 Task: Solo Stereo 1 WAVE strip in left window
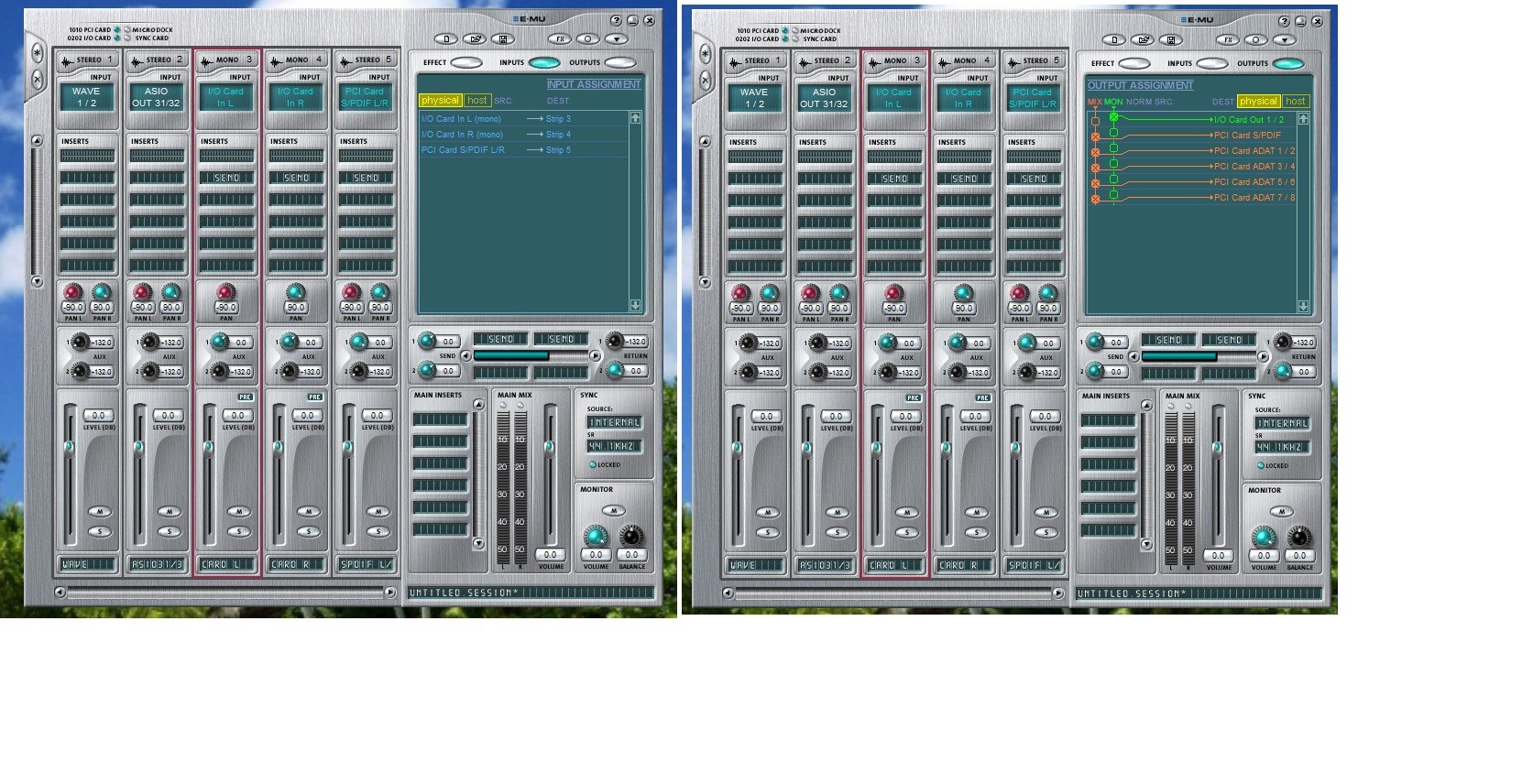point(99,532)
